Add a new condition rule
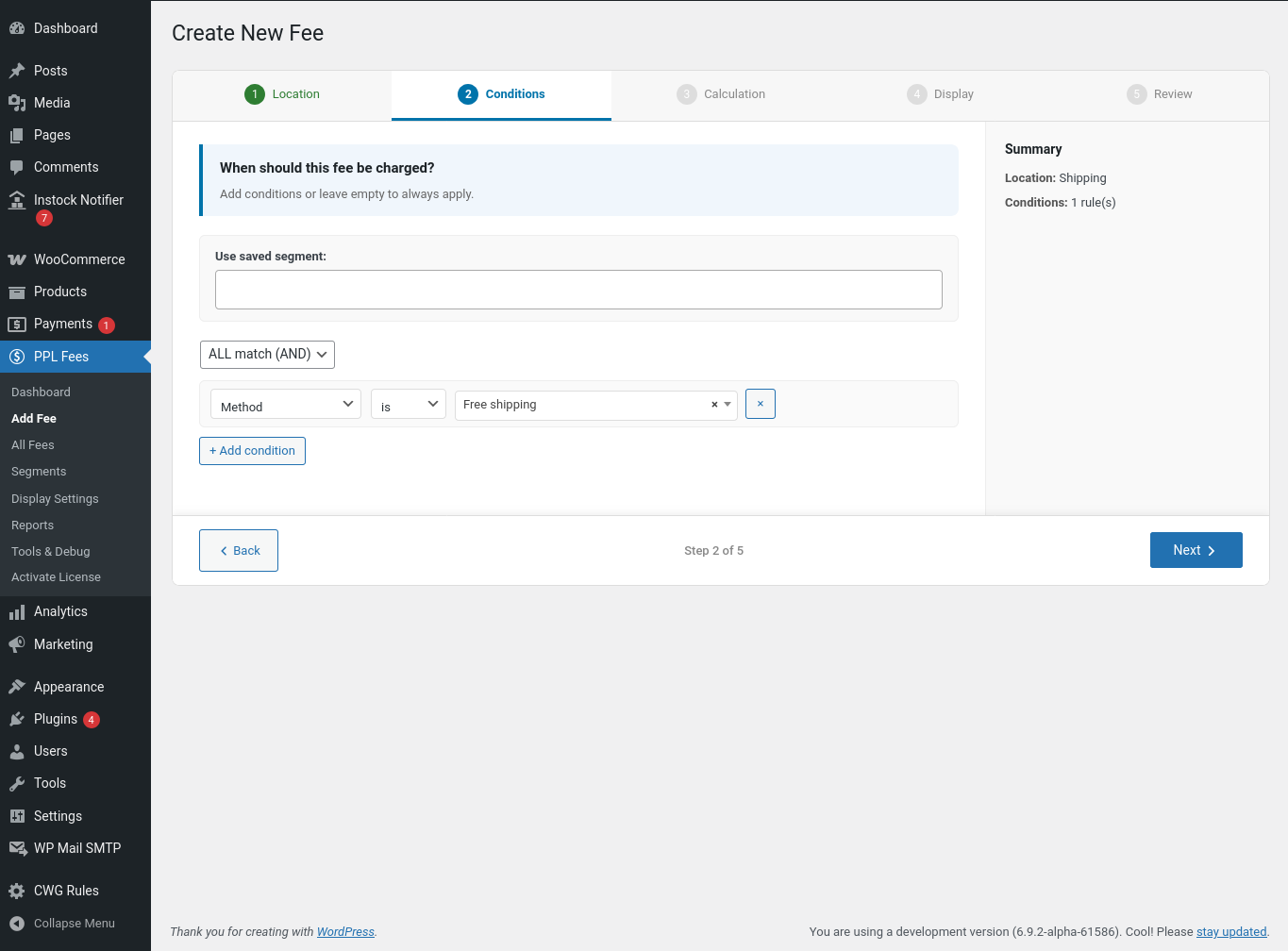 point(252,451)
